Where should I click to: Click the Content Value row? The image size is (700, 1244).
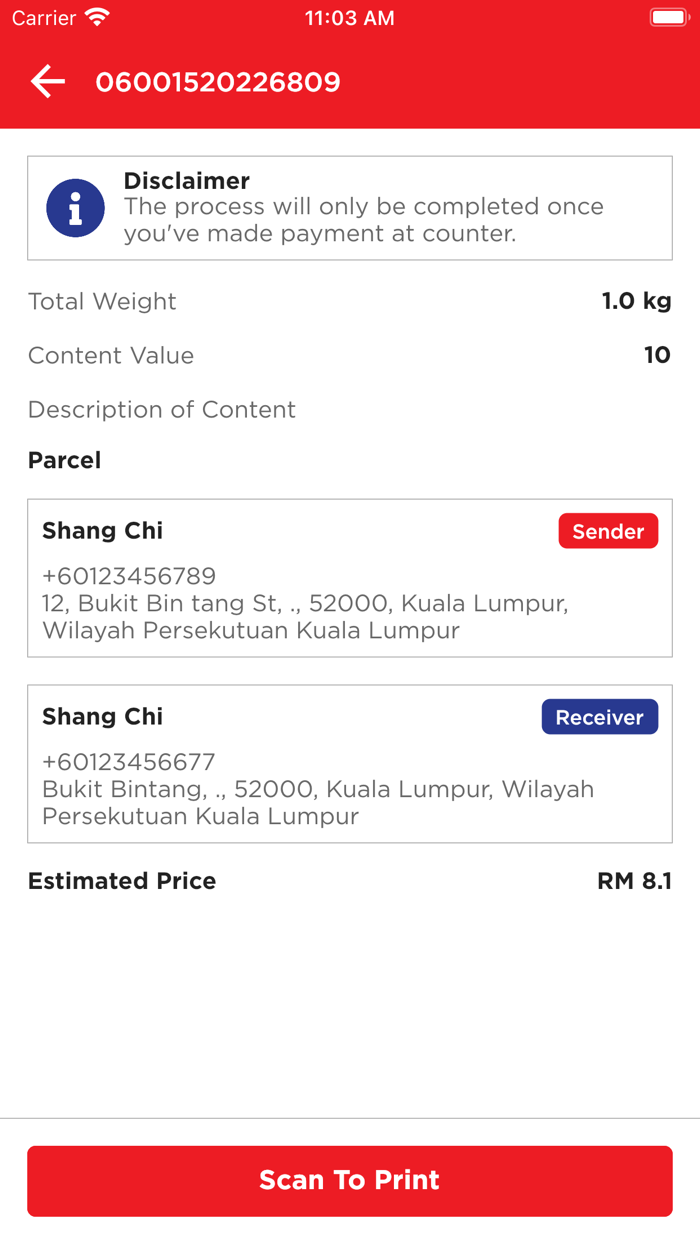click(349, 355)
